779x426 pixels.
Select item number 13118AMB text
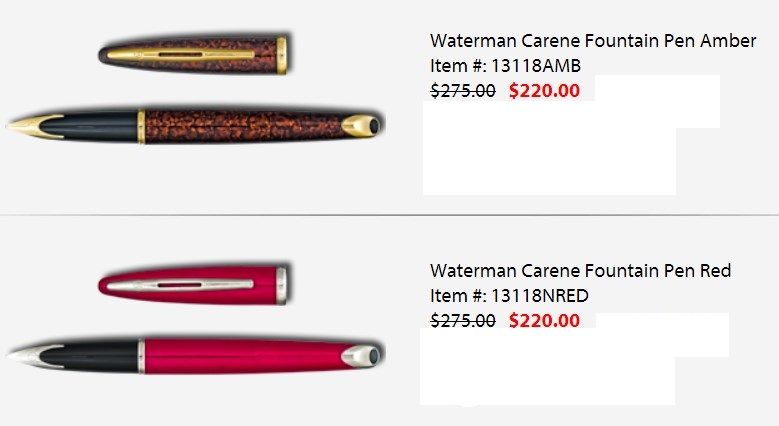[x=505, y=66]
